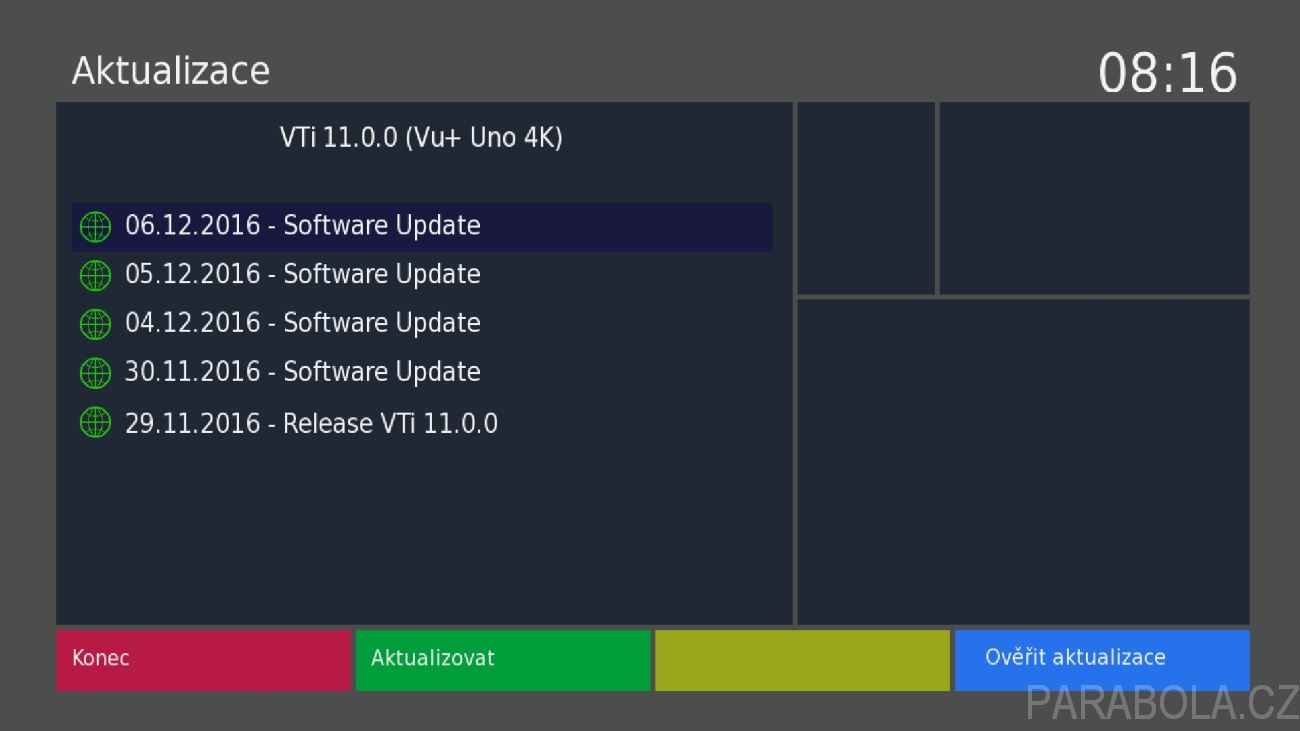Image resolution: width=1300 pixels, height=731 pixels.
Task: Click the globe icon beside Release VTi 11.0.0
Action: pos(95,423)
